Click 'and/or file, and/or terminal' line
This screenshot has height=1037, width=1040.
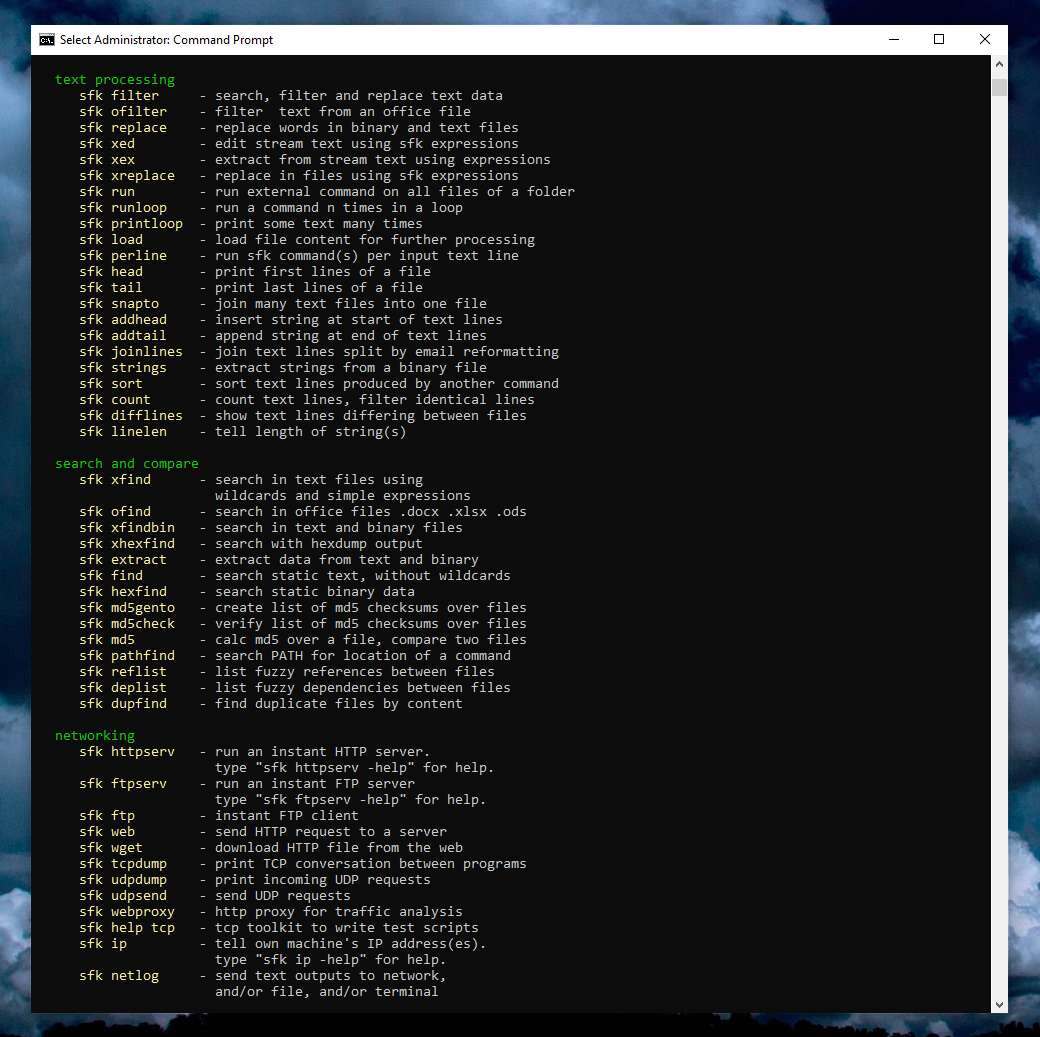(x=326, y=991)
